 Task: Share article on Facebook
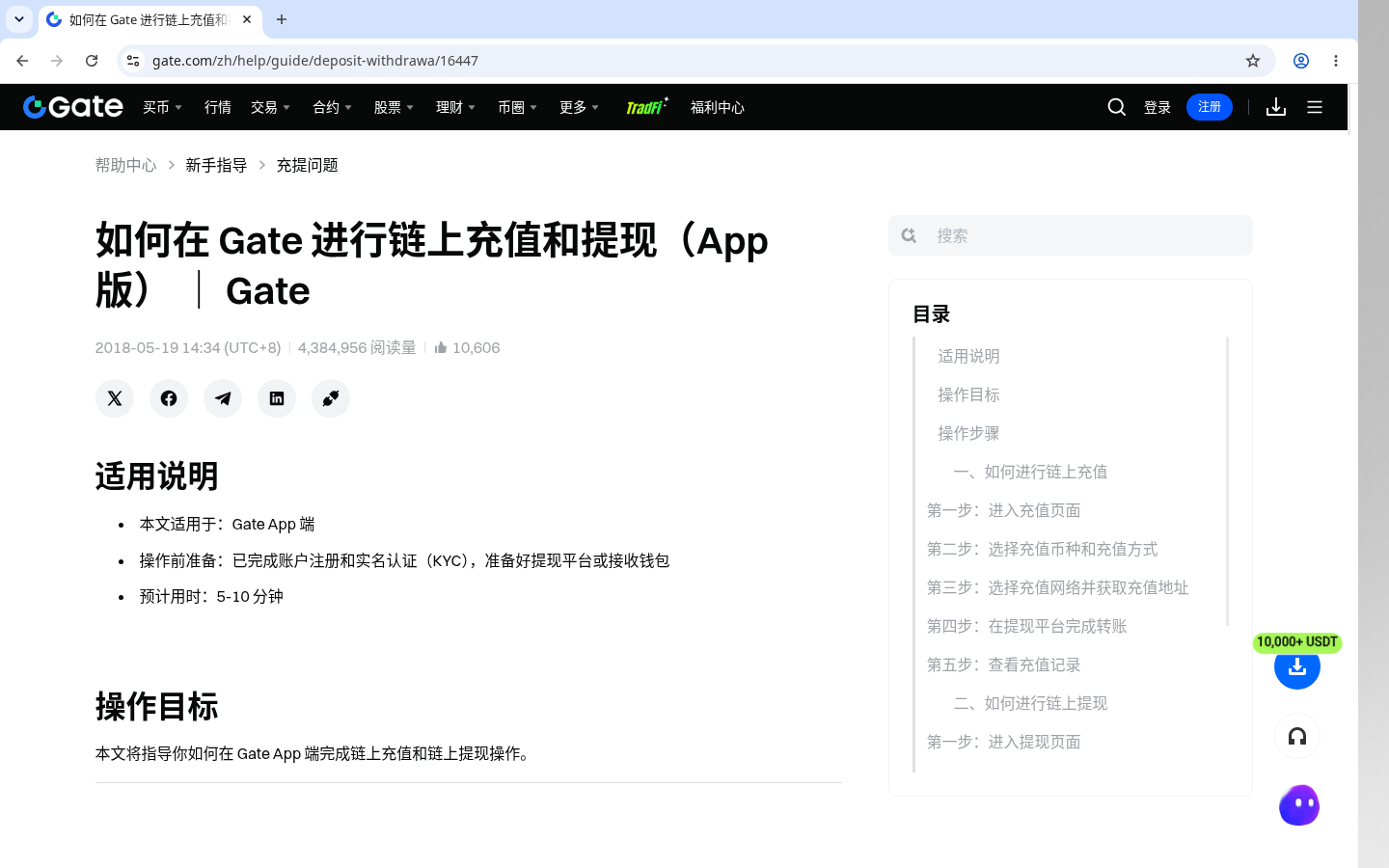click(169, 398)
